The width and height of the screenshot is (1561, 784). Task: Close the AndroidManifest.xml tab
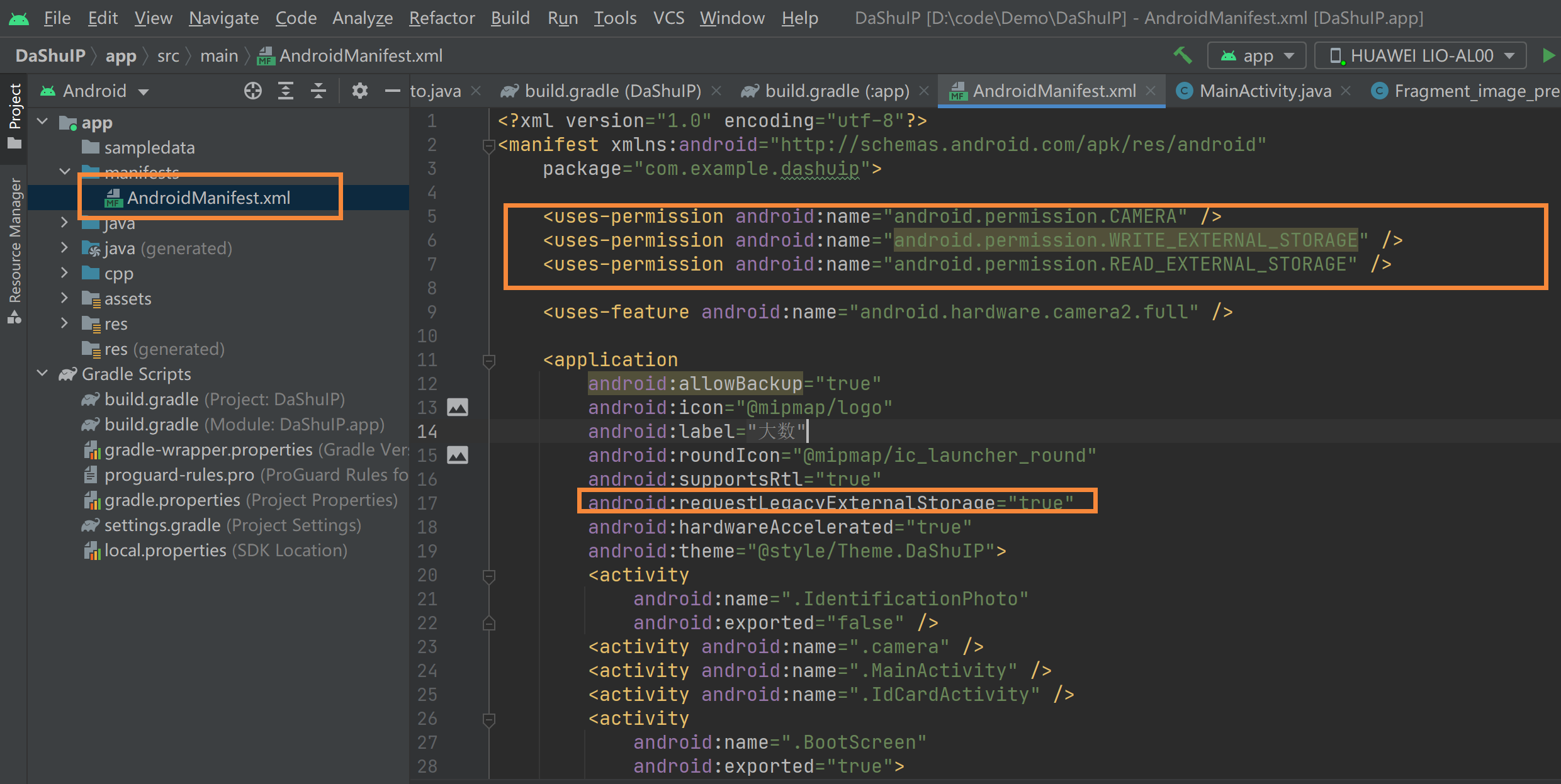pyautogui.click(x=1151, y=91)
